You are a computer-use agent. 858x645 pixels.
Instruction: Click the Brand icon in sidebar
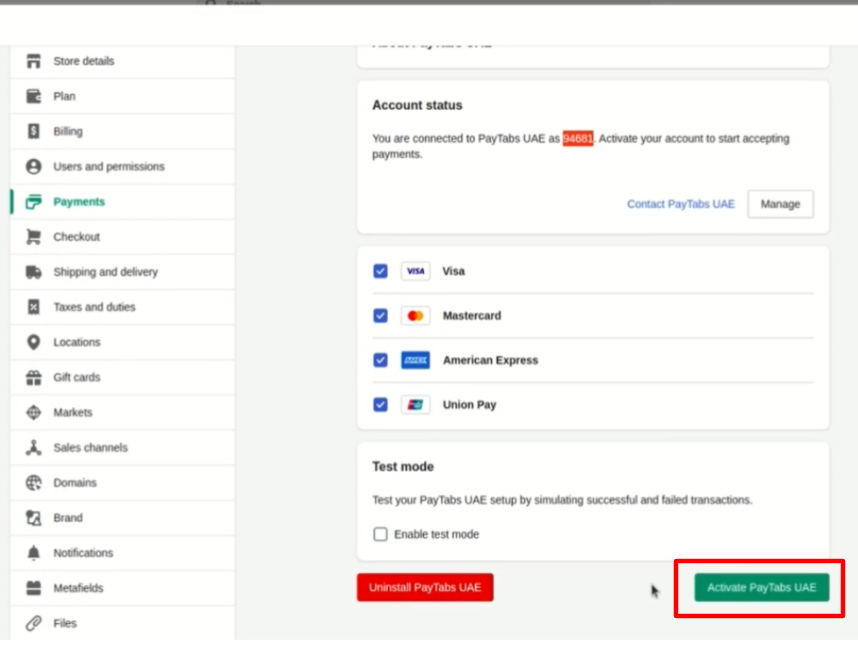click(33, 518)
